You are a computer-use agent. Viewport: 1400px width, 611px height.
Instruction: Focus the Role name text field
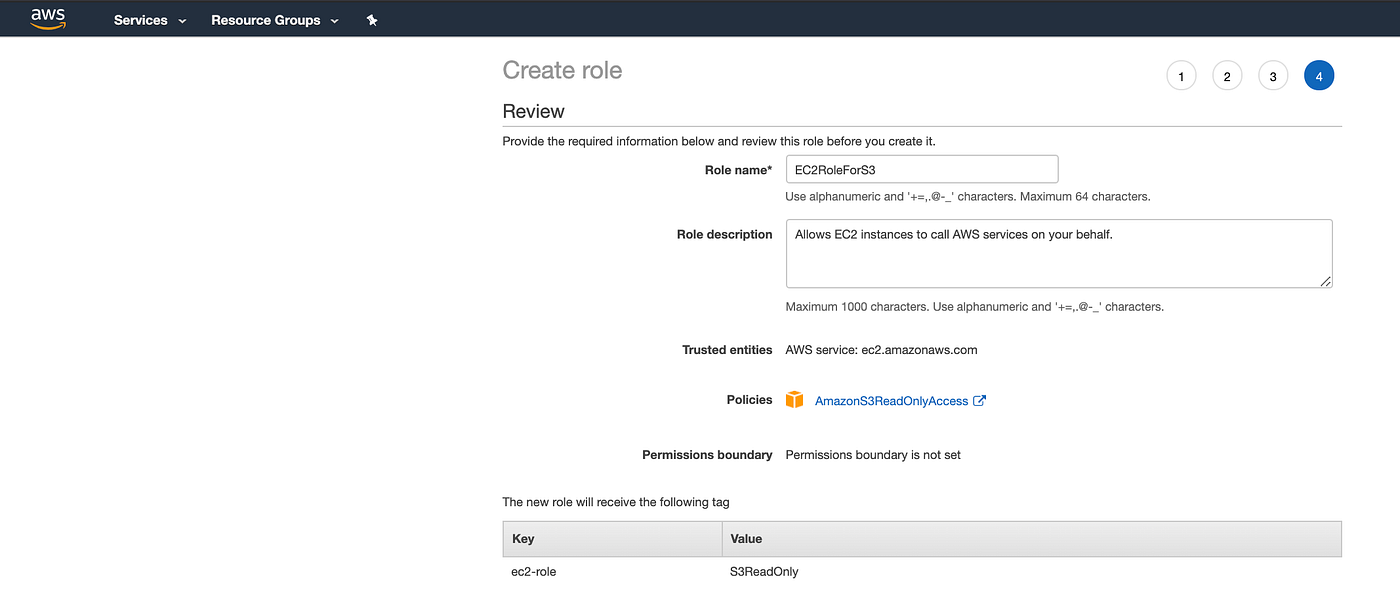coord(921,169)
